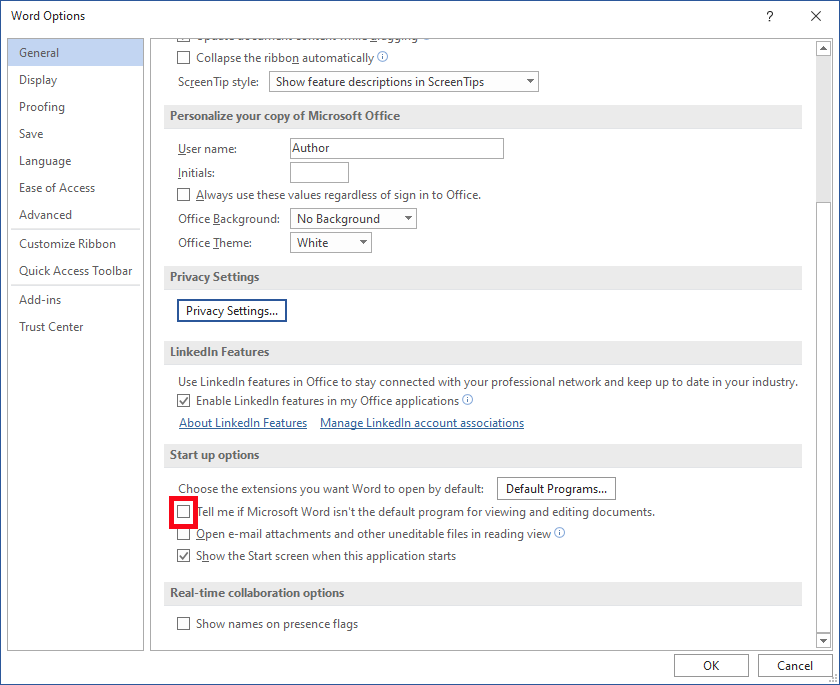Click the scrollbar down arrow

(823, 640)
